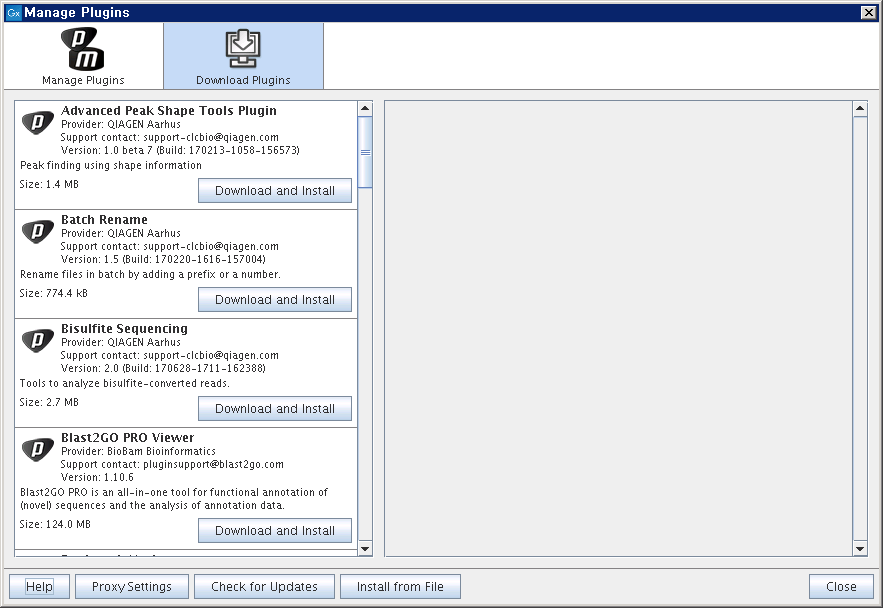Click 'Size: 124.0 MB' text
Image resolution: width=883 pixels, height=608 pixels.
point(55,524)
